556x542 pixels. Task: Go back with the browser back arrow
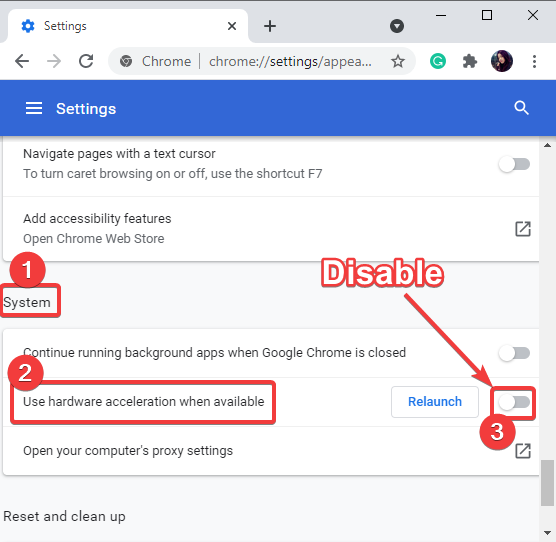click(22, 61)
